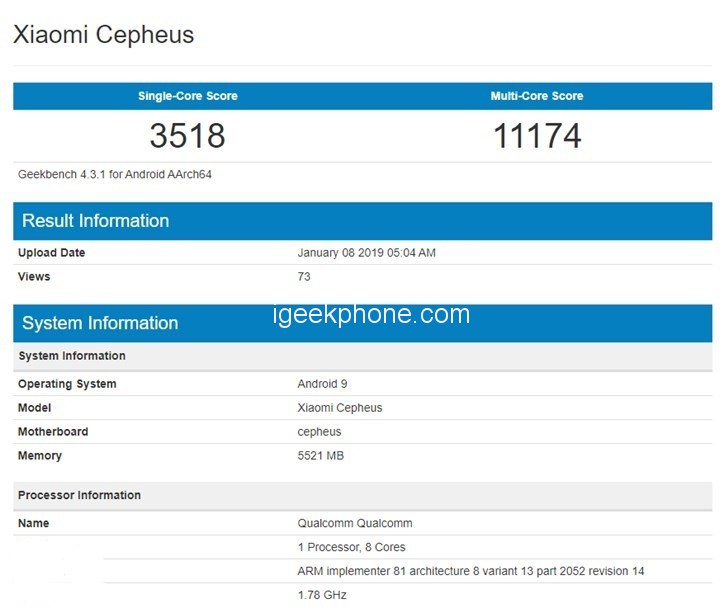The height and width of the screenshot is (616, 728).
Task: Click the Xiaomi Cepheus page title
Action: click(x=103, y=35)
